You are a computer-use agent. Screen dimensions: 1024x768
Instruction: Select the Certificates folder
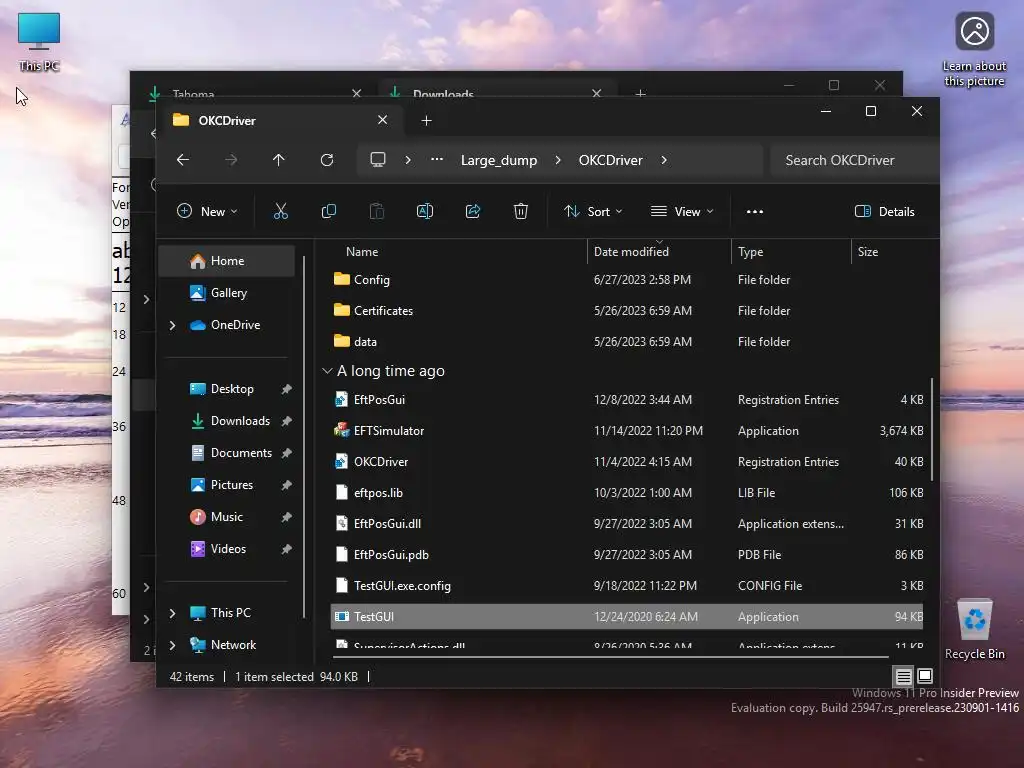(x=627, y=311)
